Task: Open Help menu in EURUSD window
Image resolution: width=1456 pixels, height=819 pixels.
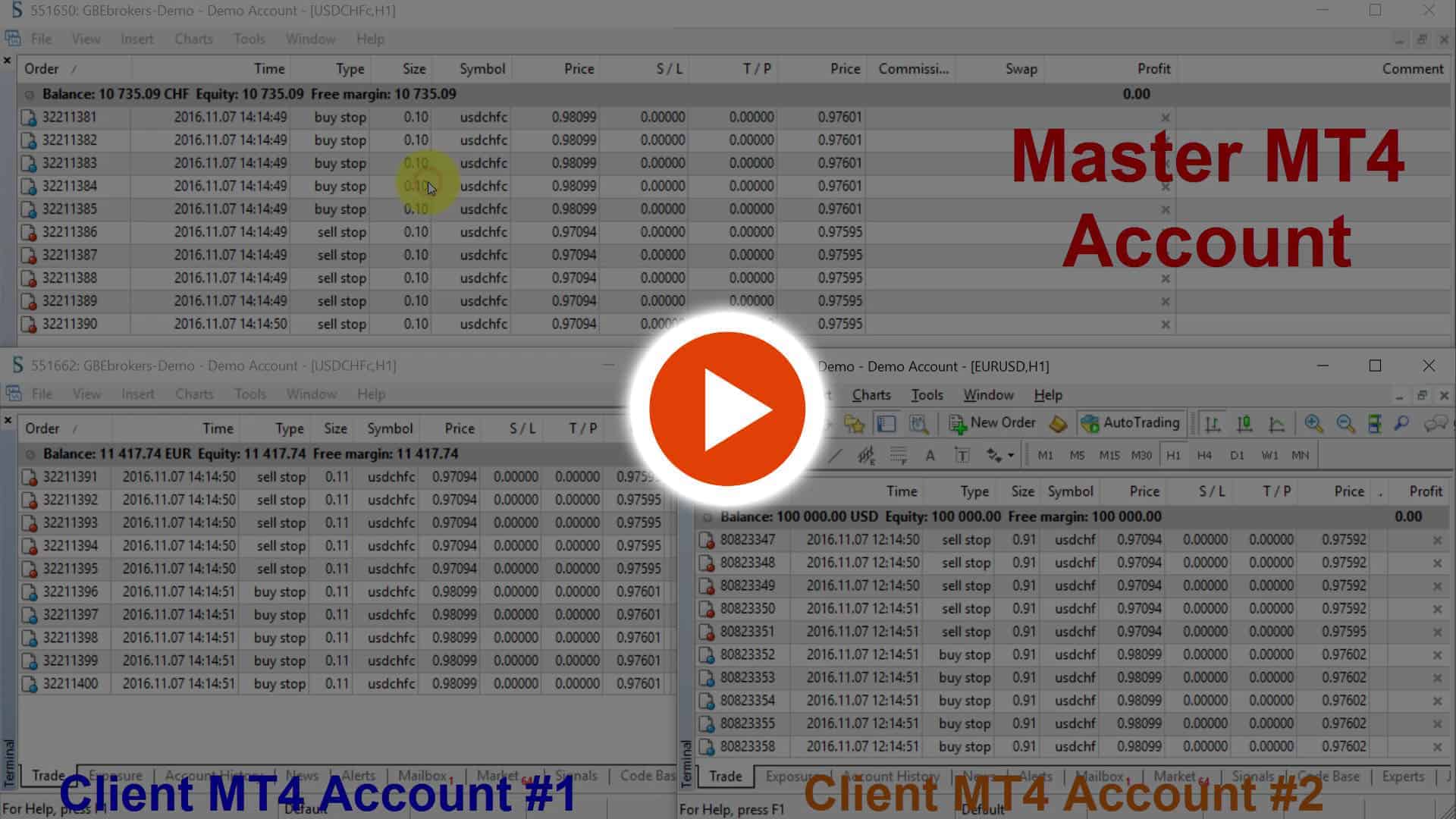Action: [x=1048, y=395]
